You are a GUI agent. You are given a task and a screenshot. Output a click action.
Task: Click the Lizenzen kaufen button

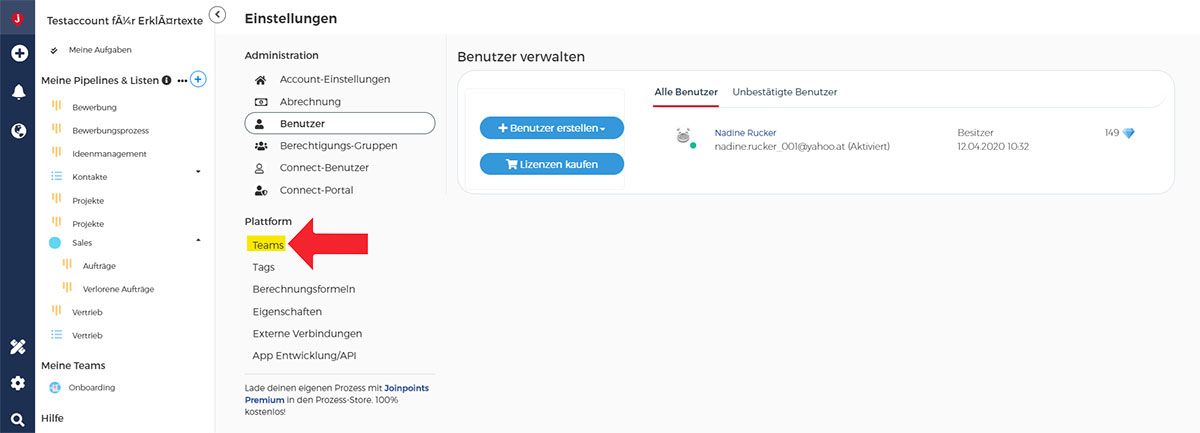pos(552,164)
